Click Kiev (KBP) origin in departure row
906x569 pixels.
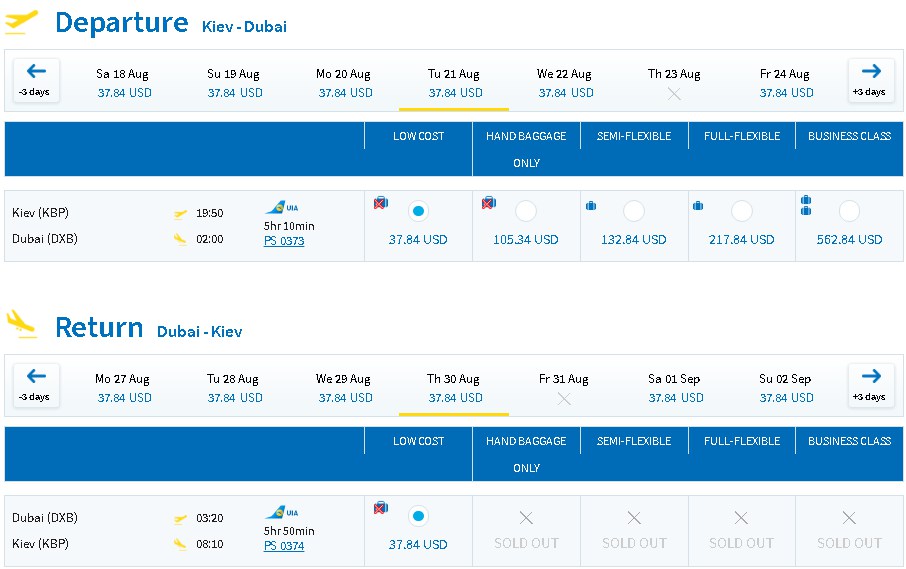pos(40,213)
